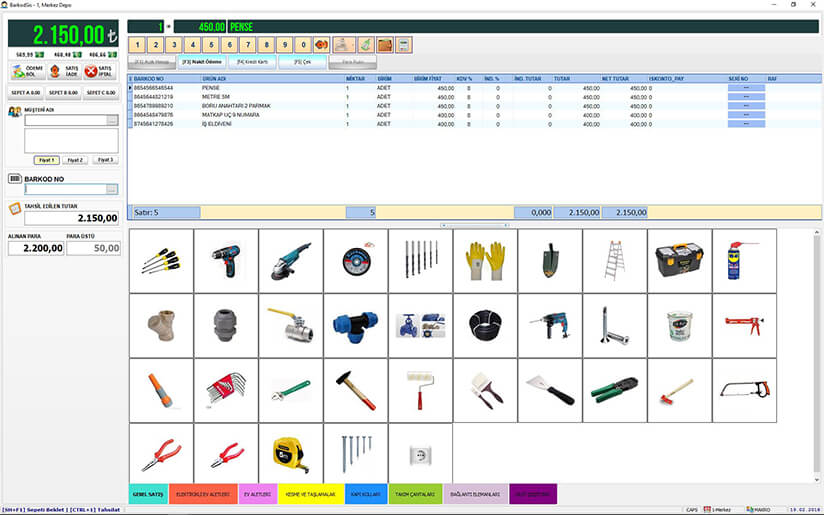Select the cordless drill product tile

[226, 260]
